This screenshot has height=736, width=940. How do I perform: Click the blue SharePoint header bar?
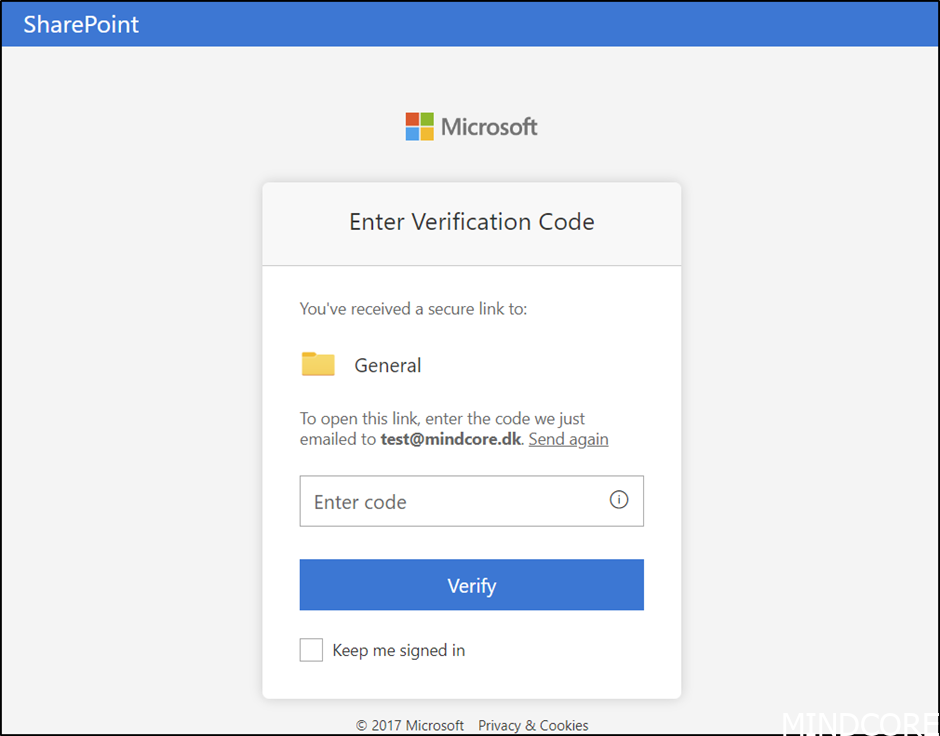pyautogui.click(x=470, y=24)
